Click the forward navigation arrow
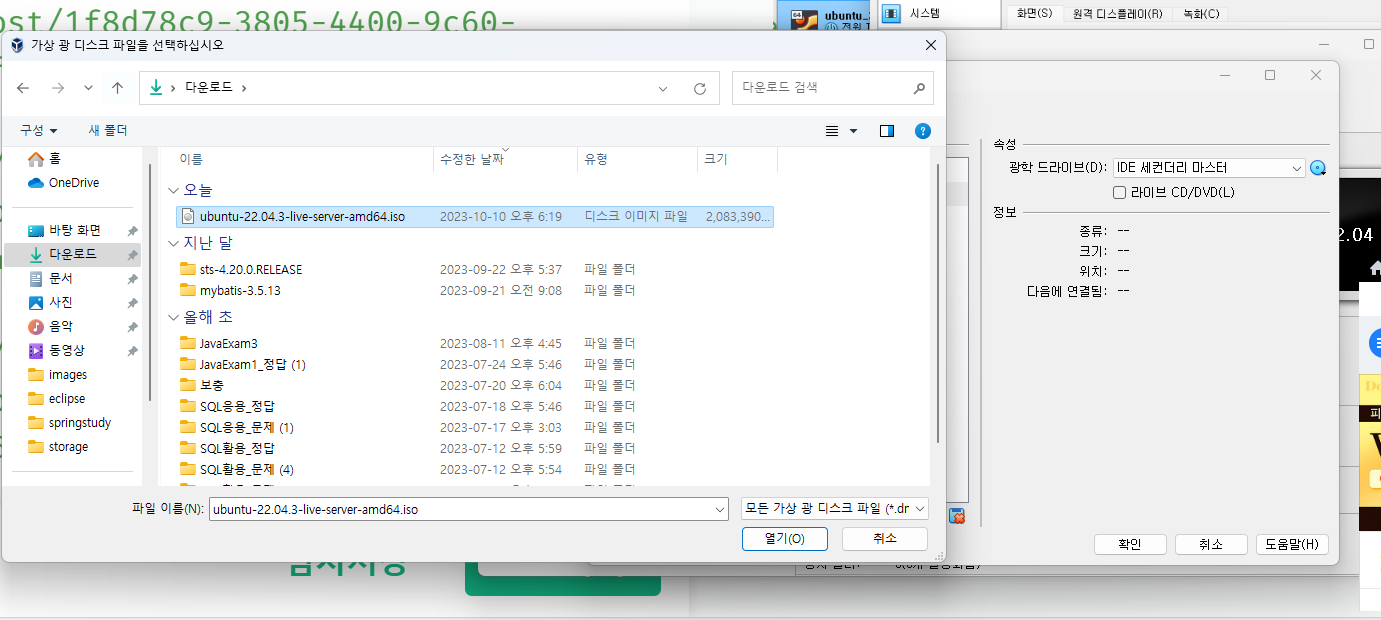The width and height of the screenshot is (1381, 620). click(x=58, y=88)
